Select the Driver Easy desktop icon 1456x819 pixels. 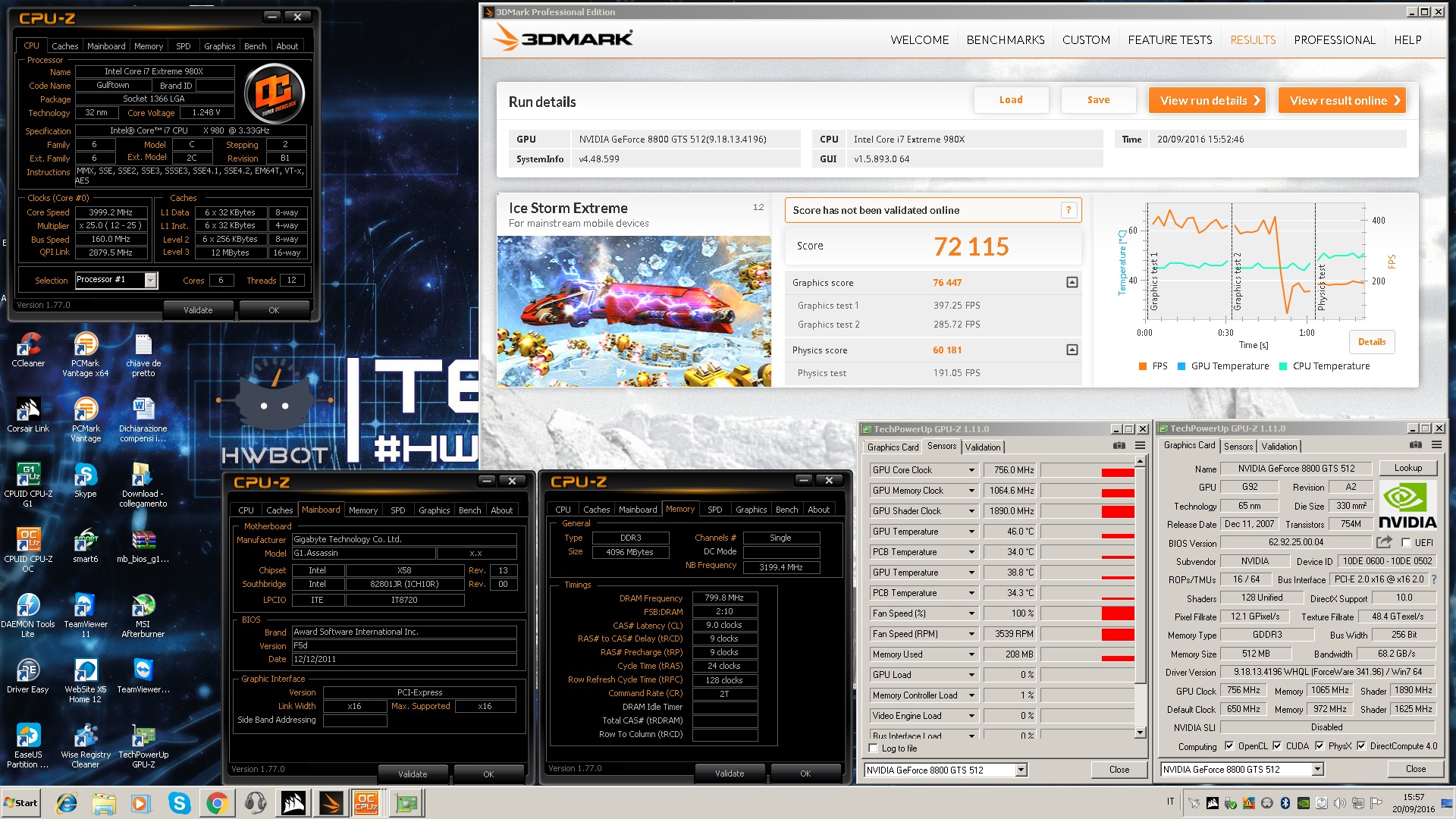[x=28, y=676]
